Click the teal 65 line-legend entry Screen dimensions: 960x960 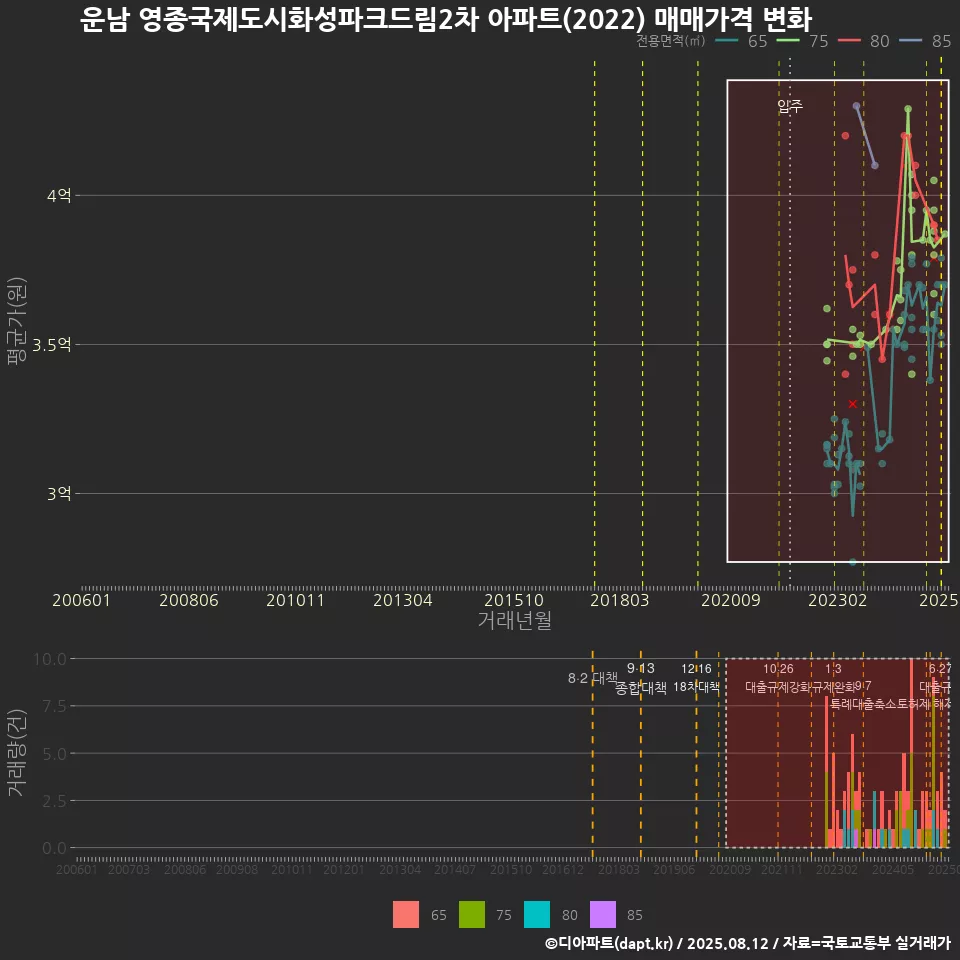click(741, 41)
